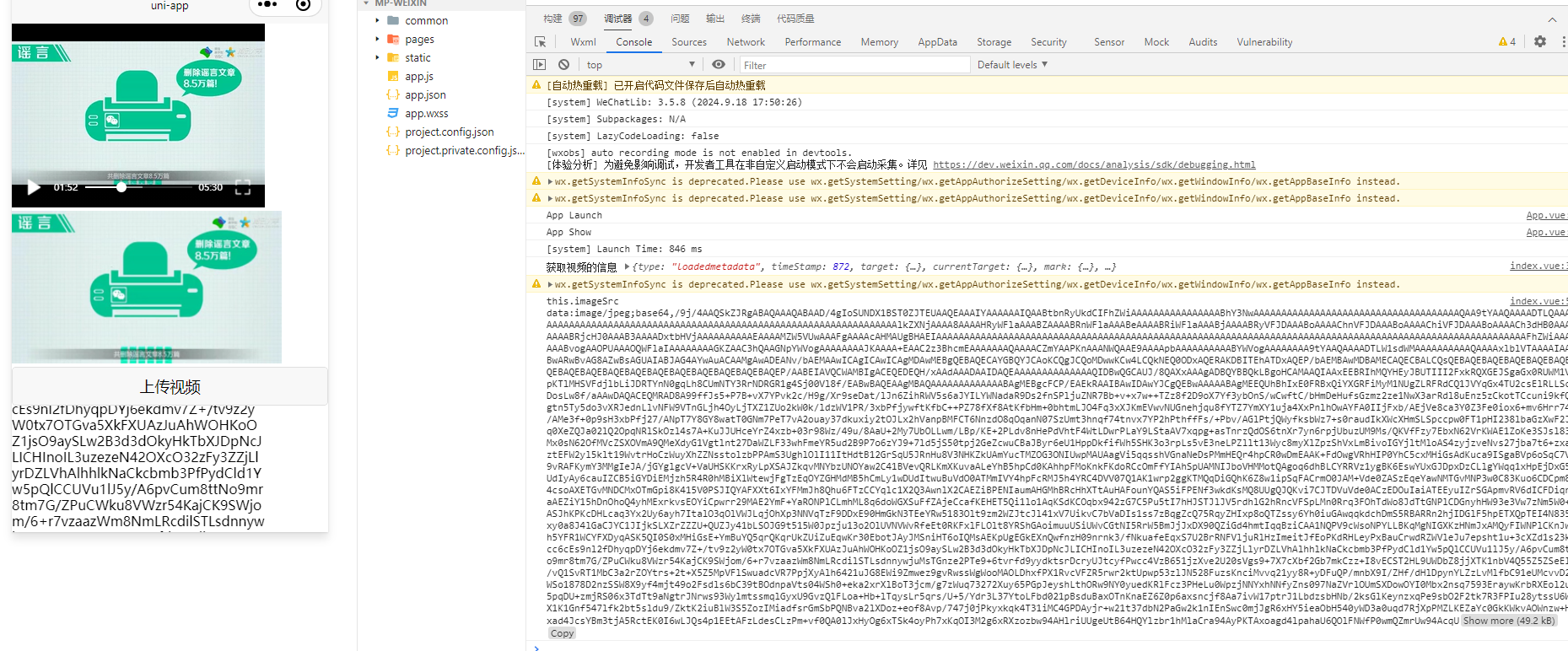Click the project.config.json file icon
The width and height of the screenshot is (1568, 651).
[393, 132]
